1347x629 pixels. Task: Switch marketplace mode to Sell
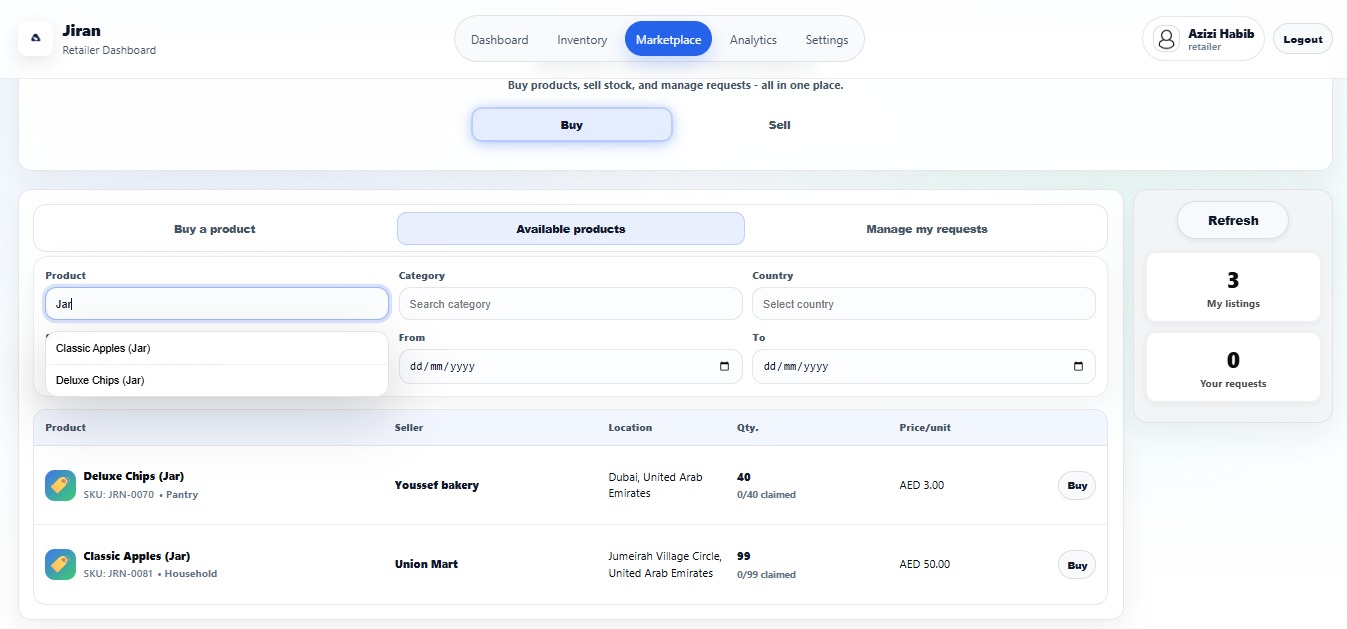779,125
